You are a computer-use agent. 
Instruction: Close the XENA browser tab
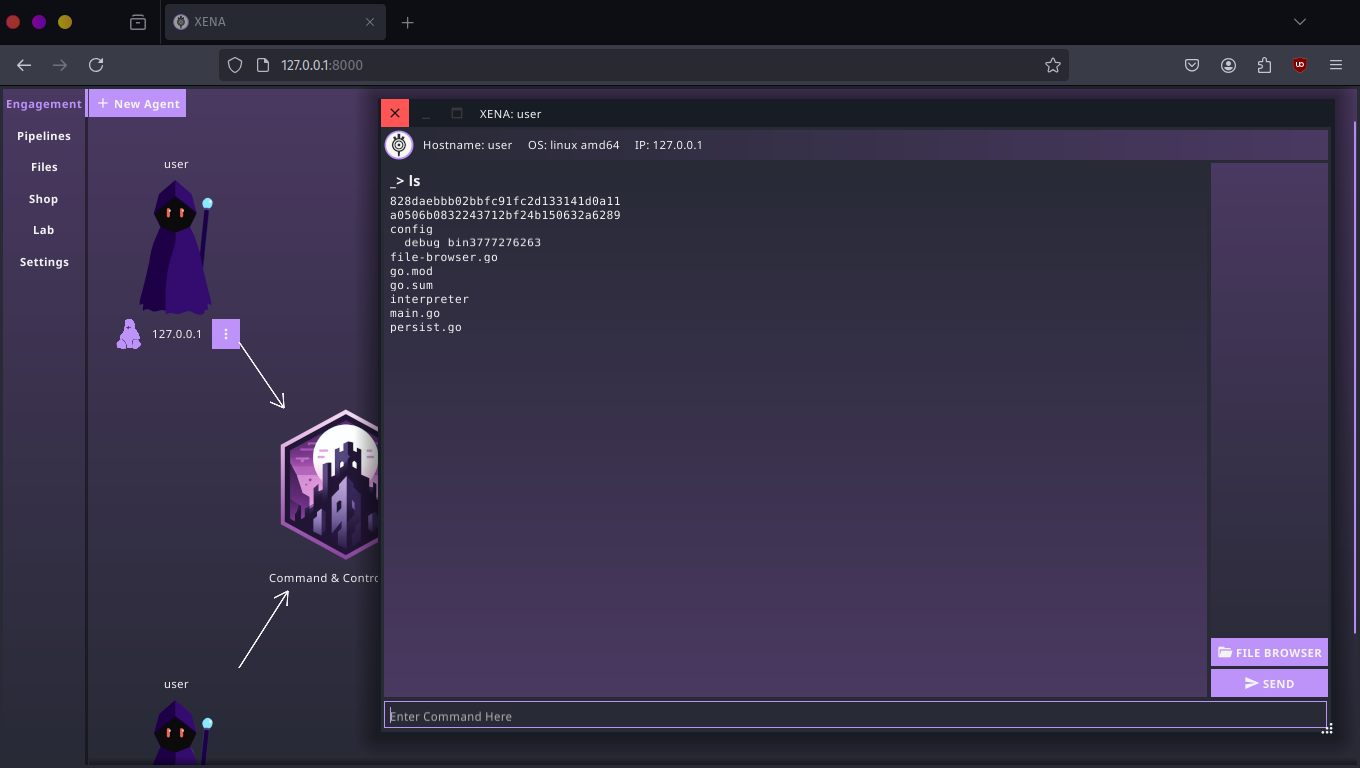pyautogui.click(x=370, y=22)
